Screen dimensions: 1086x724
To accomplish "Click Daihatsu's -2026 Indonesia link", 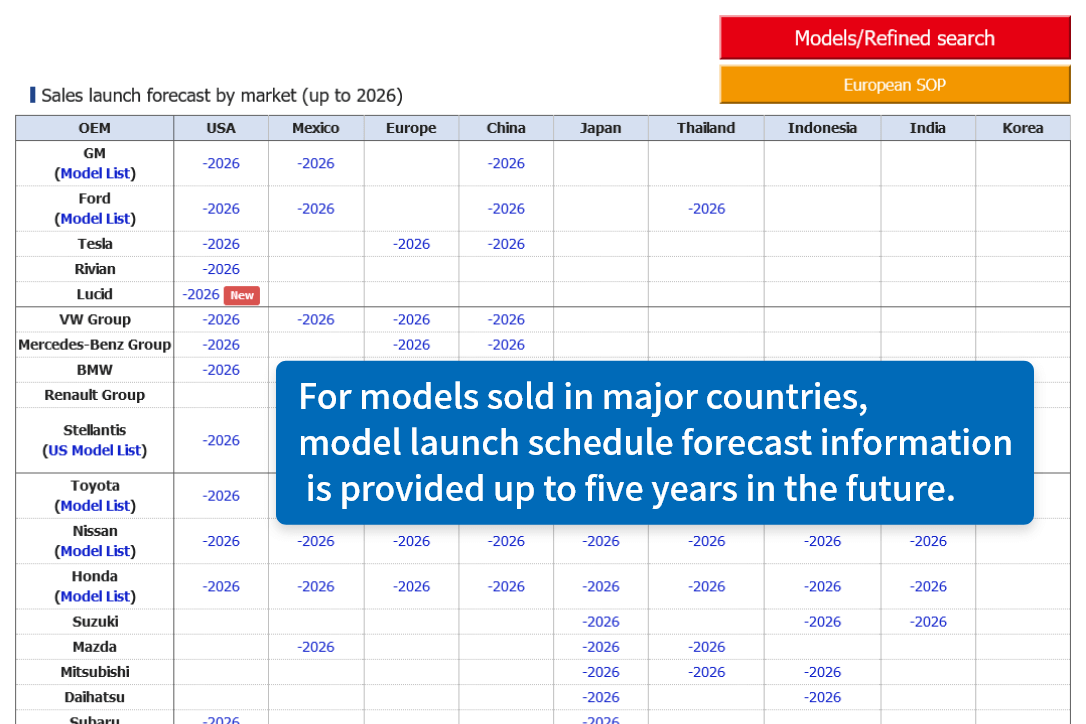I will pos(823,697).
